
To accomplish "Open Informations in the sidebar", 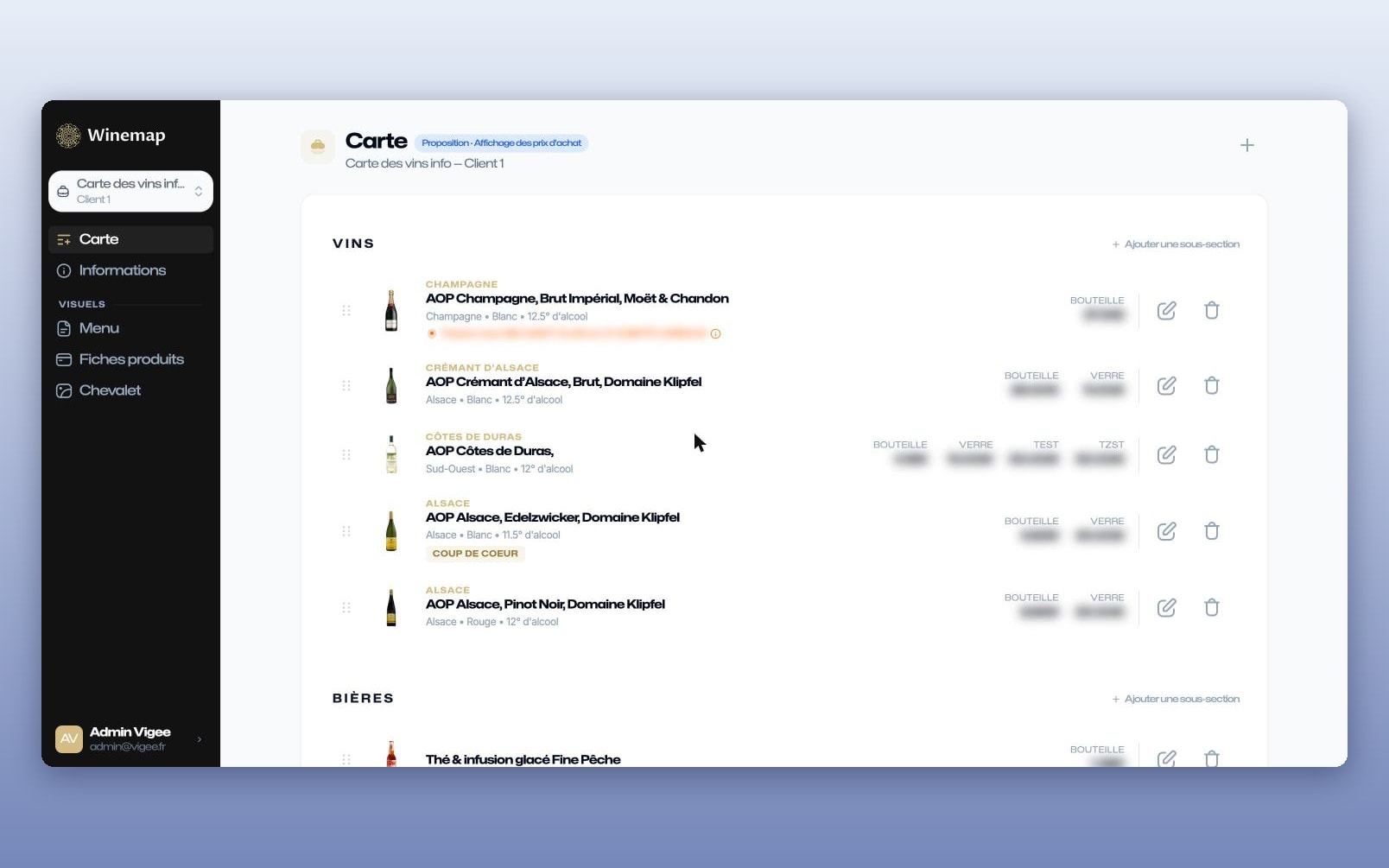I will tap(130, 270).
